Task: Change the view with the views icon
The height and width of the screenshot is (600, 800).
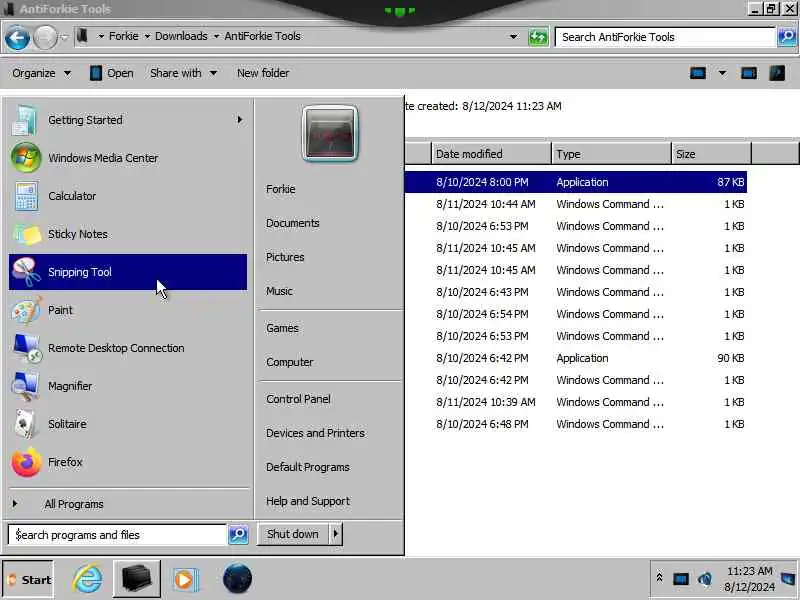Action: [x=697, y=73]
